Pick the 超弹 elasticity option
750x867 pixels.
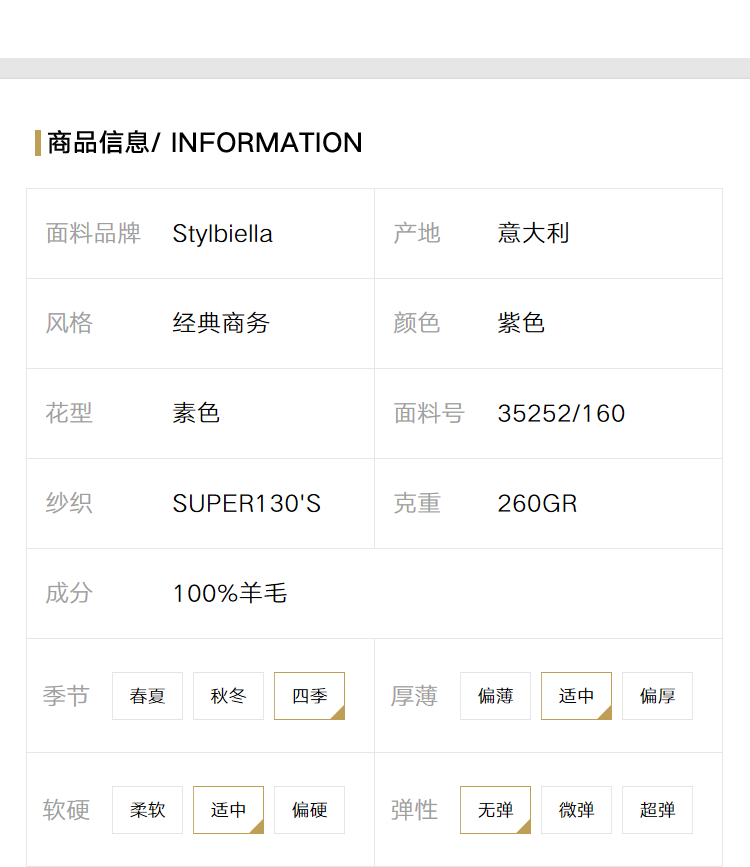(x=657, y=809)
